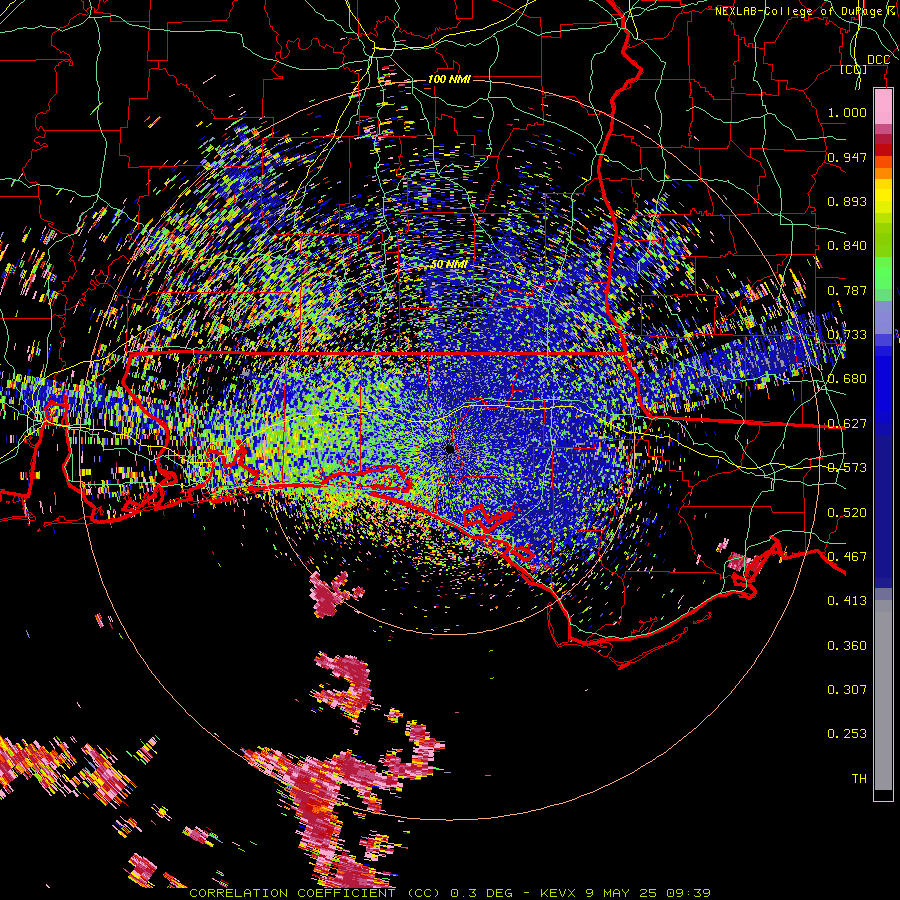Screen dimensions: 900x900
Task: Click the 9 MAY 25 09:39 timestamp
Action: pos(648,893)
